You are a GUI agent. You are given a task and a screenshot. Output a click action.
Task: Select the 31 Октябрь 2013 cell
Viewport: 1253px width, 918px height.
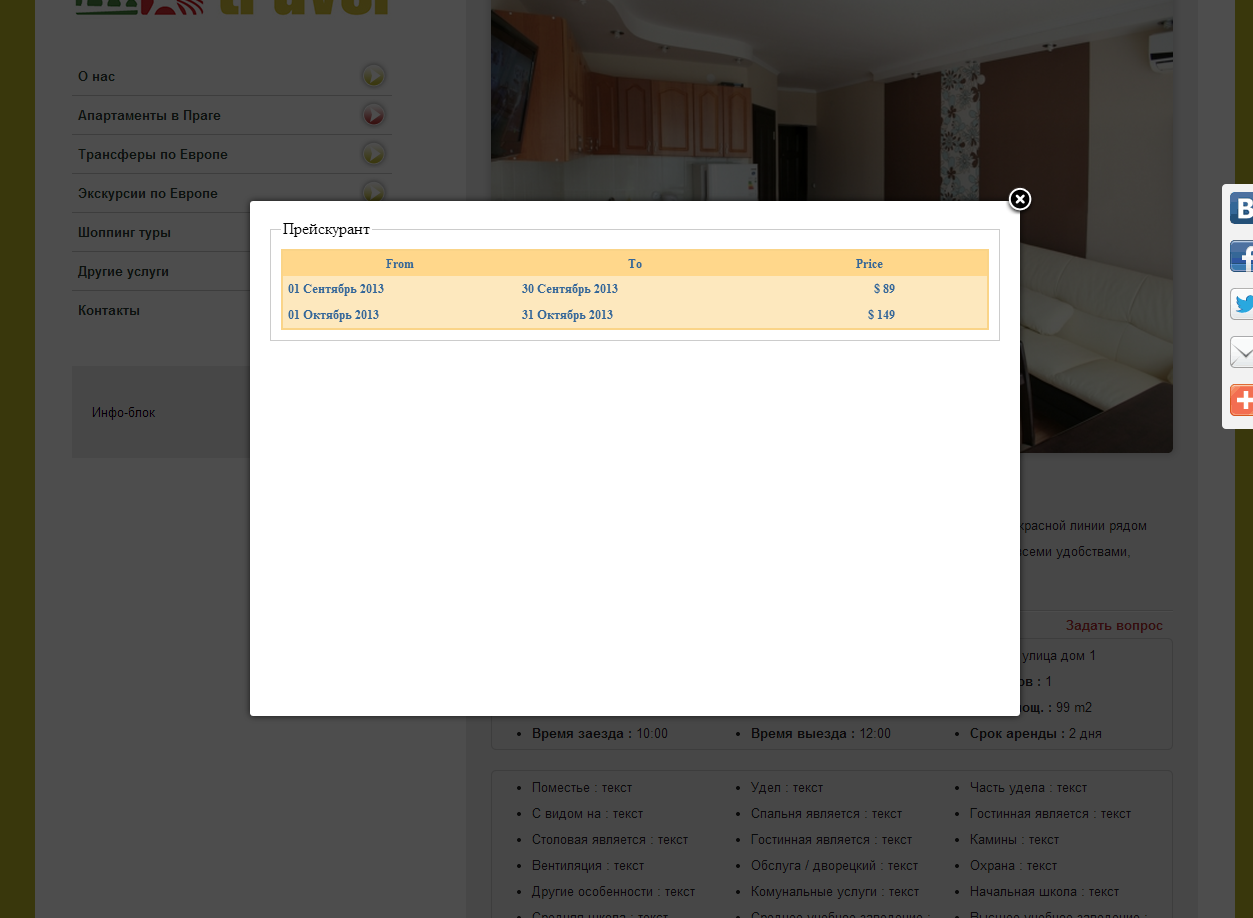(567, 315)
